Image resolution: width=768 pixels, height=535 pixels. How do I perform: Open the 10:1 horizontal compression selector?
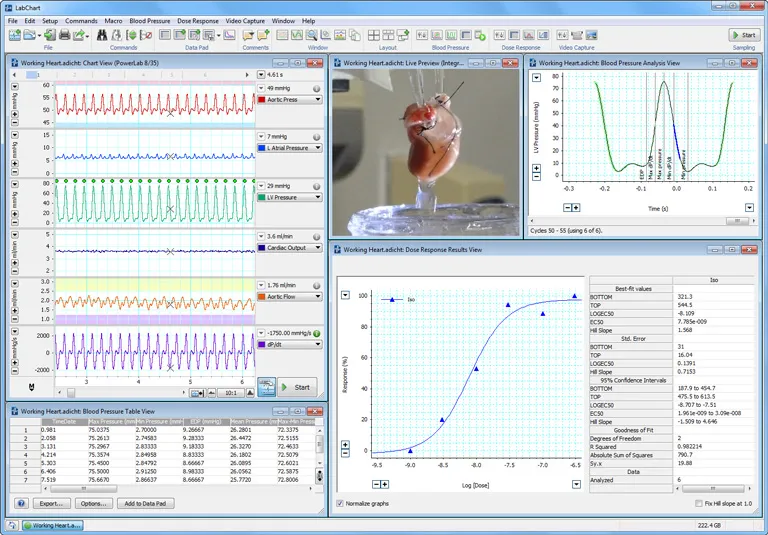232,394
